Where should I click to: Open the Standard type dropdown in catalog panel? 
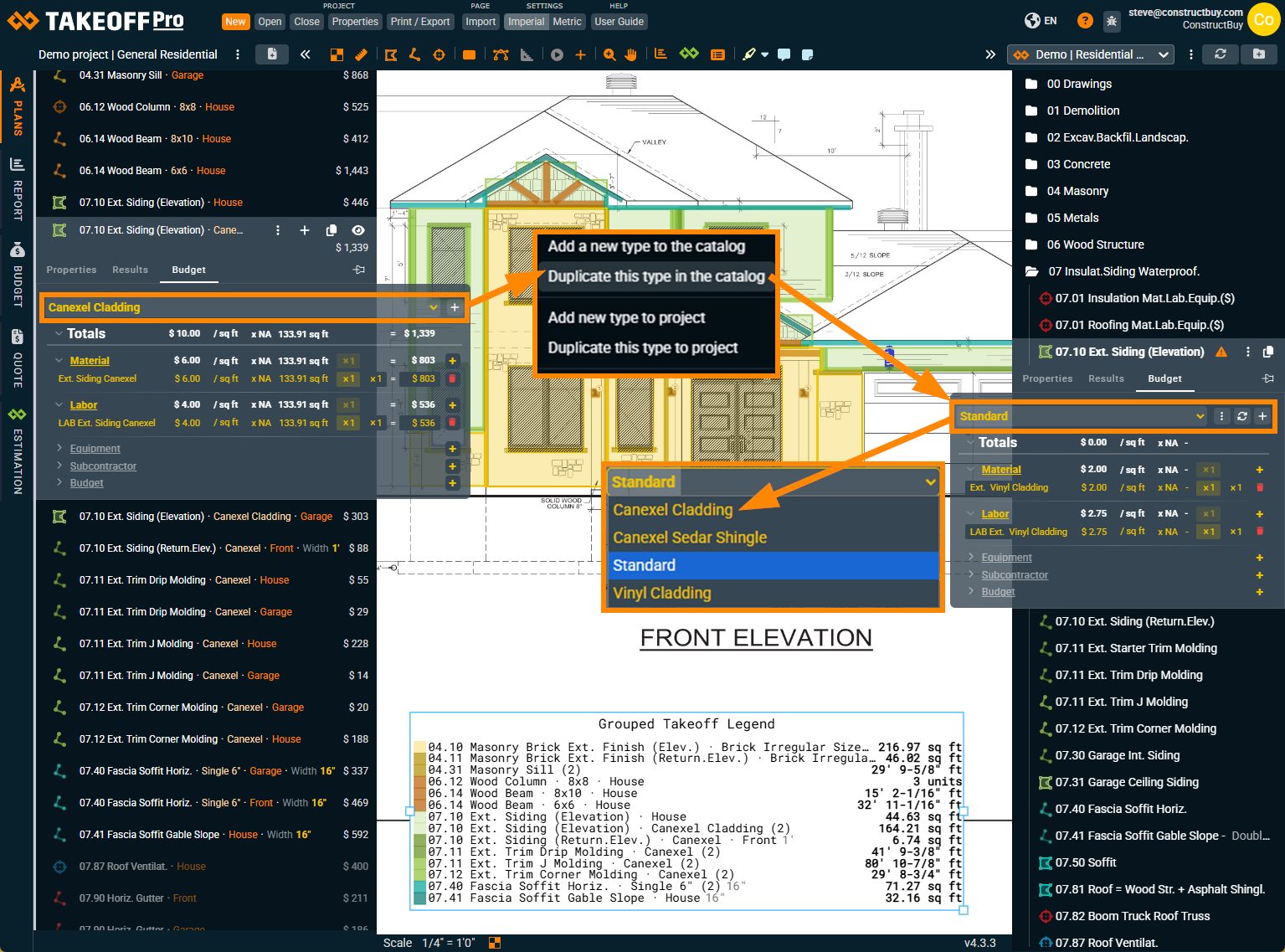1082,416
